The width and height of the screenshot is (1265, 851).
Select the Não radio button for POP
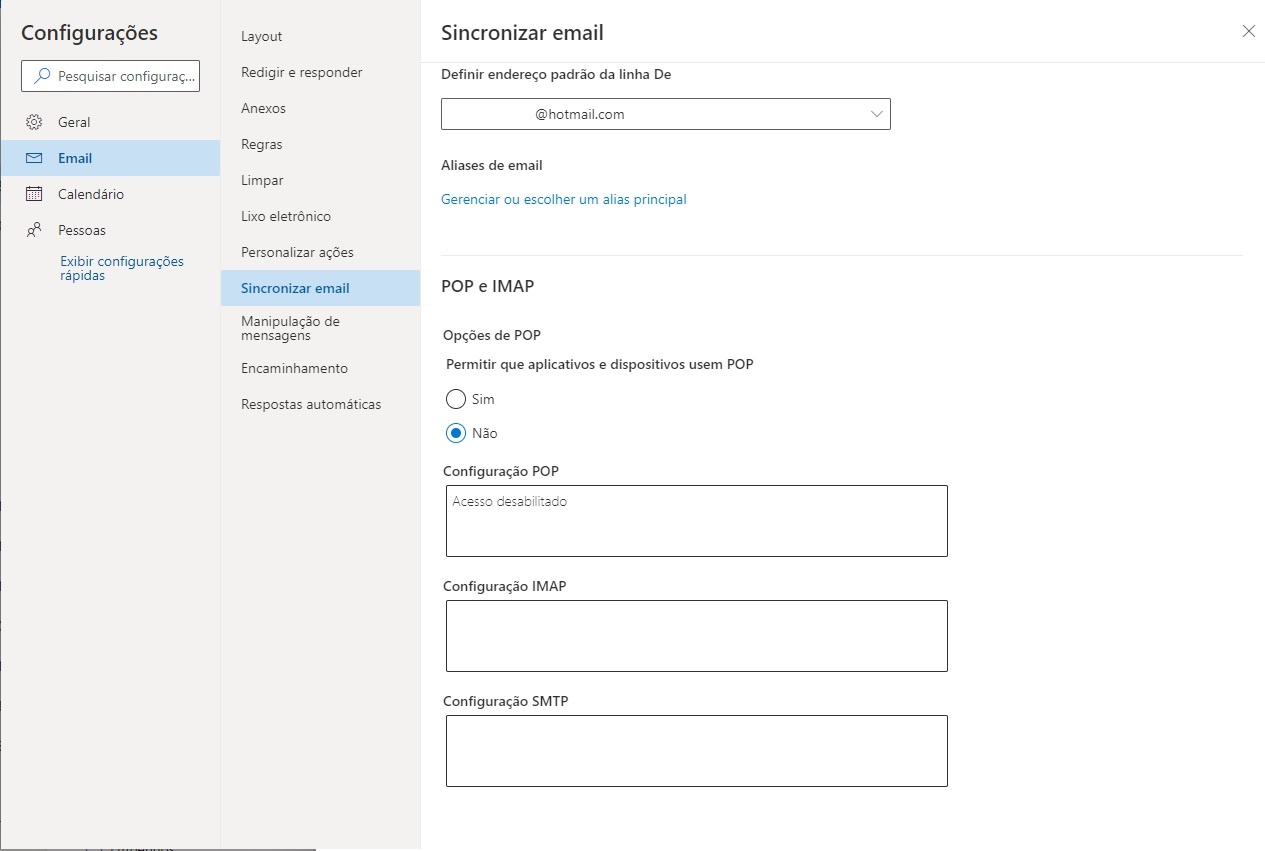pos(456,433)
